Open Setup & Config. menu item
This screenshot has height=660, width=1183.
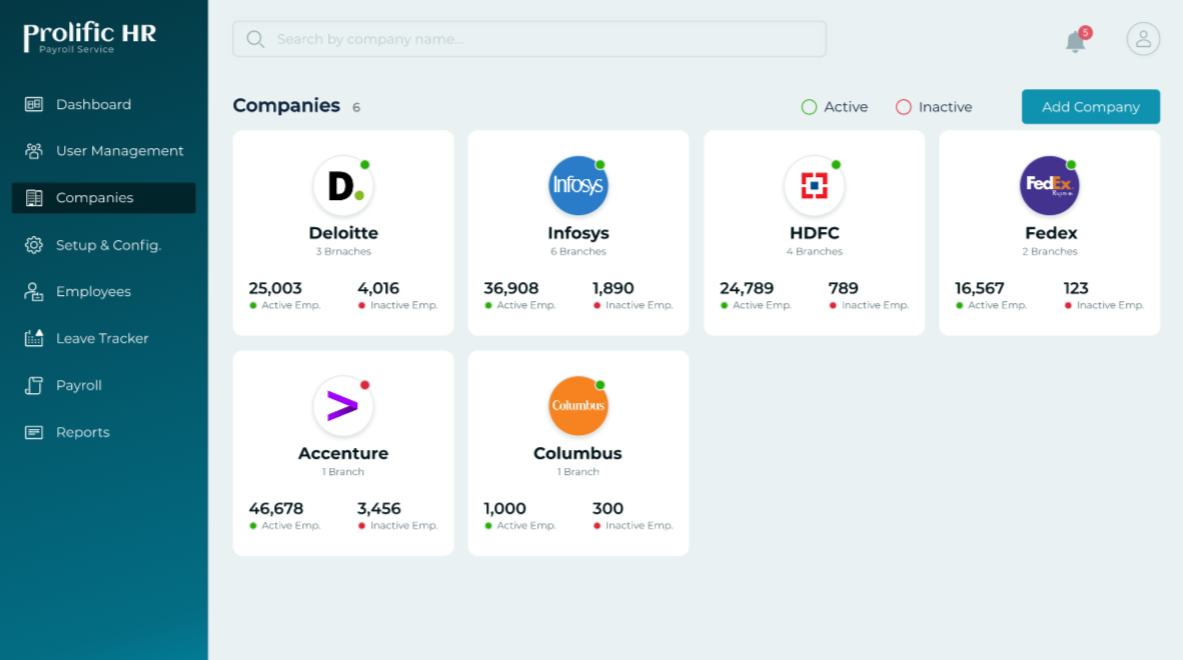[108, 245]
